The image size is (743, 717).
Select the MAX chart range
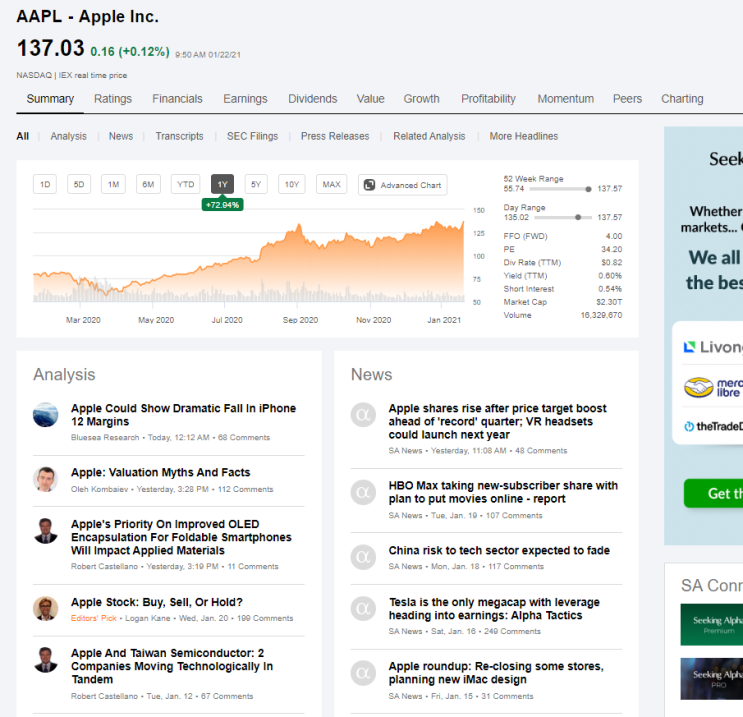click(x=331, y=184)
